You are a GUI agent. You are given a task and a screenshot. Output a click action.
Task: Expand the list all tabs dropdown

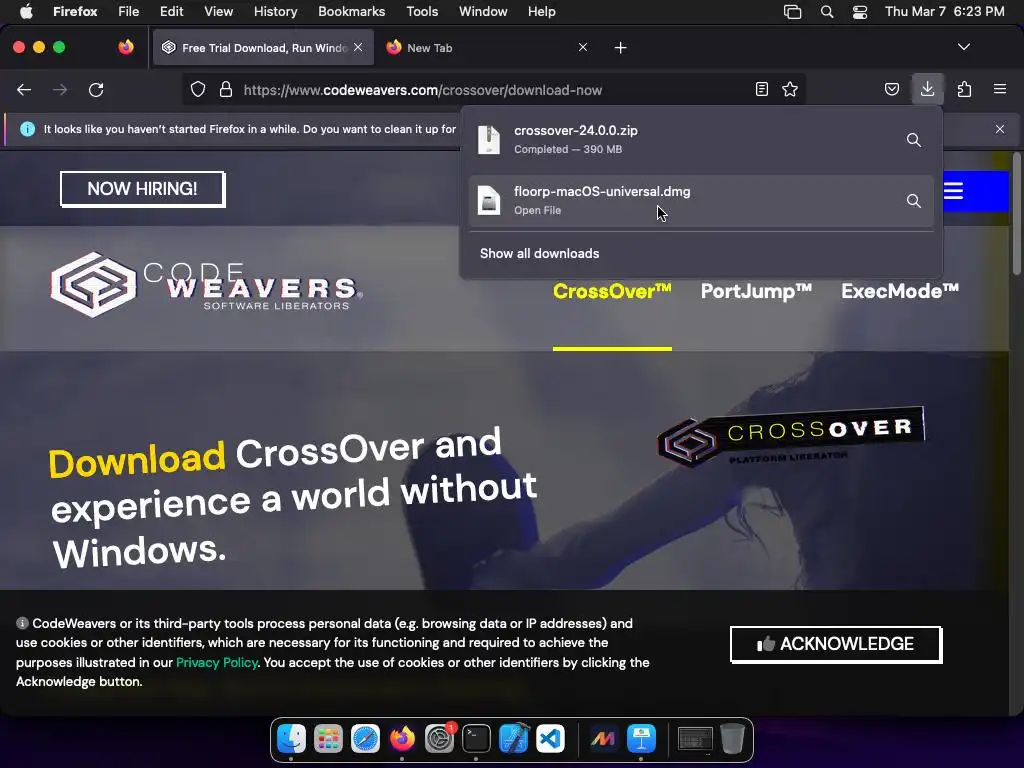[x=964, y=47]
